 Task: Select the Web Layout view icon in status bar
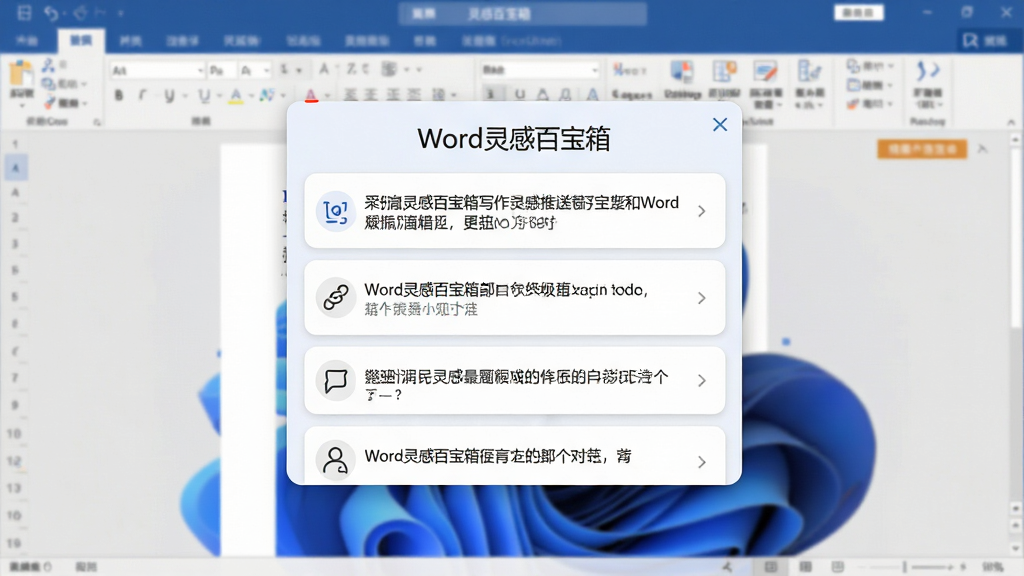pos(838,567)
